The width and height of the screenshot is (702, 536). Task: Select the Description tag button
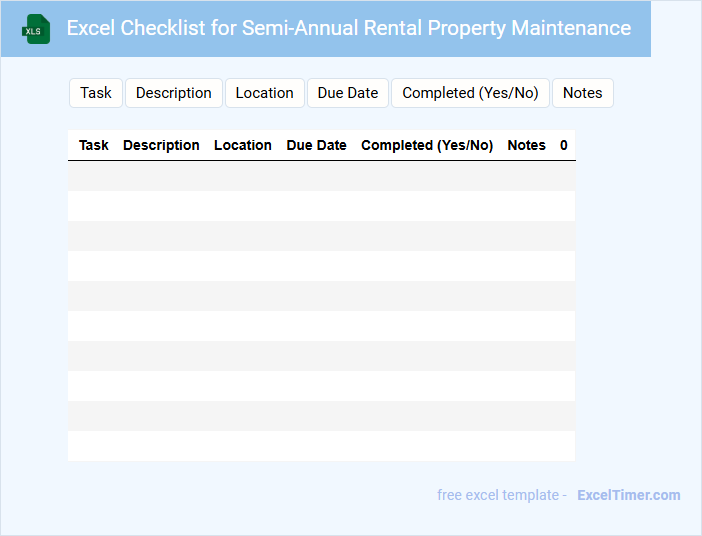click(x=174, y=93)
